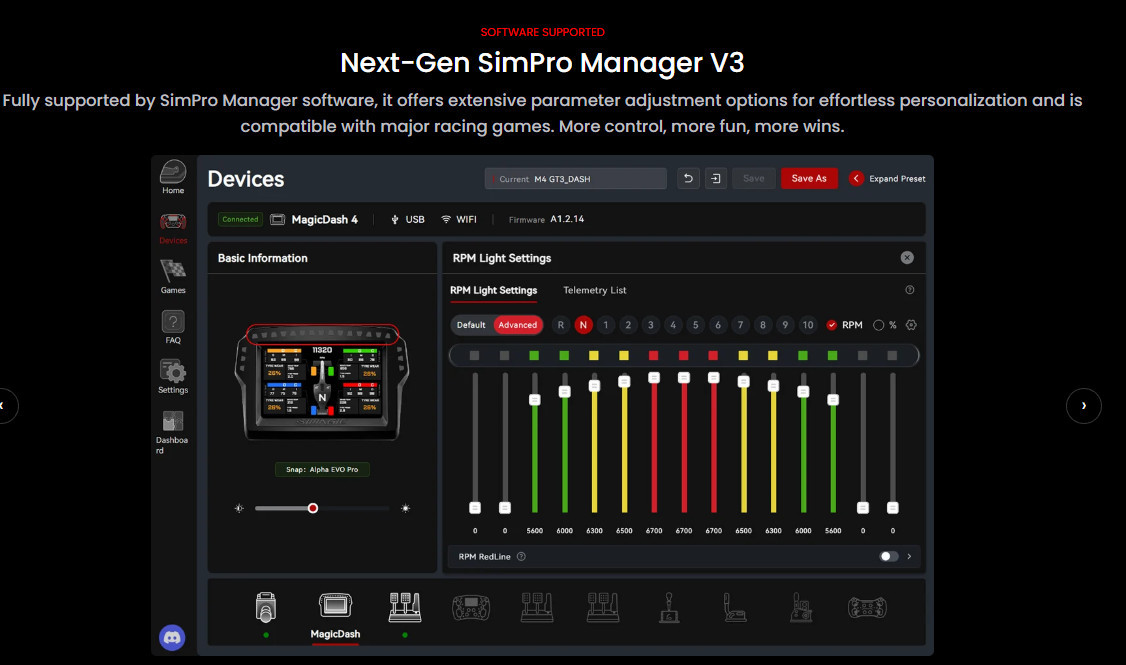Select the last gamepad-style device icon
Screen dimensions: 1126x665
click(x=867, y=608)
